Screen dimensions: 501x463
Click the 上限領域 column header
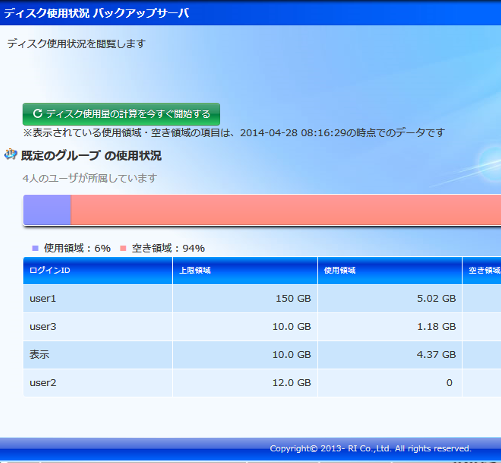[x=245, y=270]
